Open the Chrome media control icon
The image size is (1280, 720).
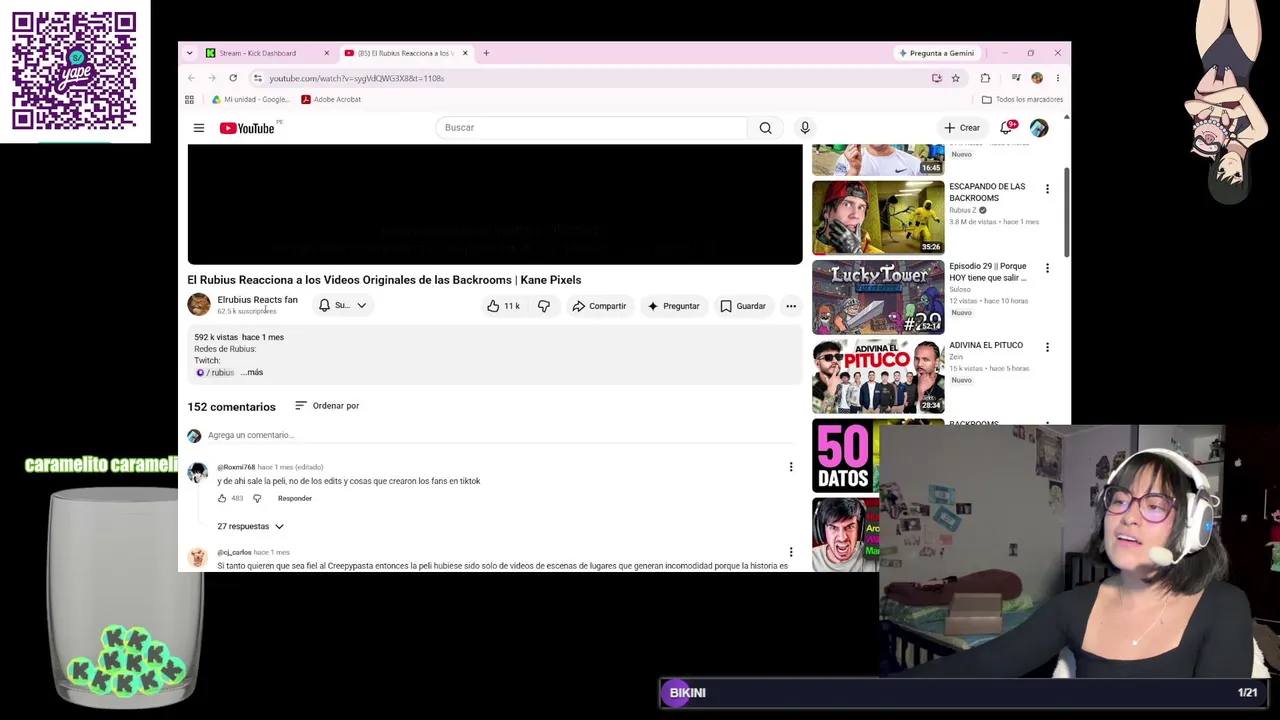coord(1016,78)
